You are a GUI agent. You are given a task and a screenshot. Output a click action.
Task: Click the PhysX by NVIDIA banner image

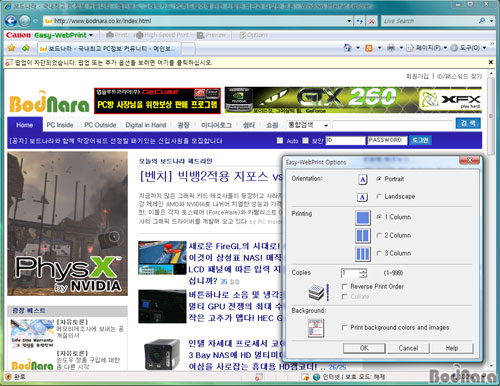click(x=67, y=224)
